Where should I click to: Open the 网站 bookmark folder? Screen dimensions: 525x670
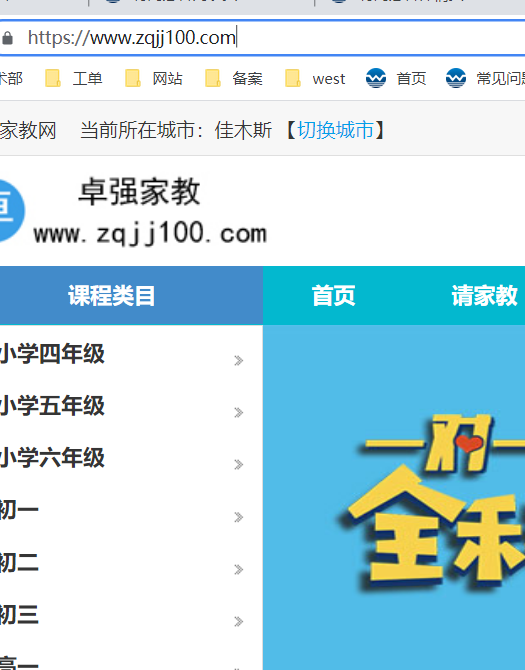click(154, 79)
